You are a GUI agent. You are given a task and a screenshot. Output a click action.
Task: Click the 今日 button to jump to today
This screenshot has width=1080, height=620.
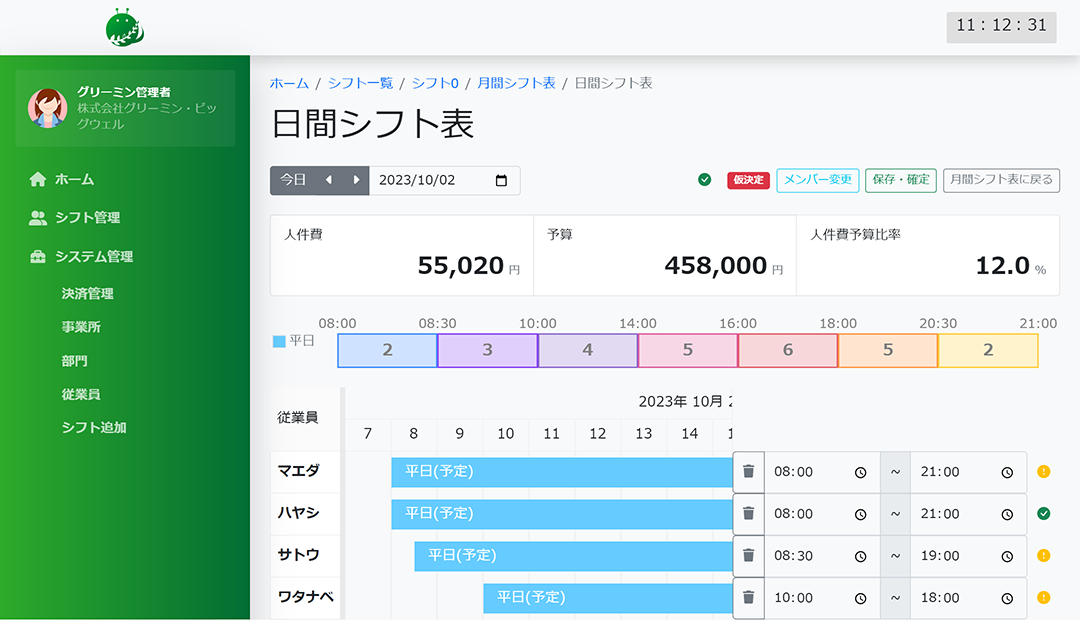coord(293,180)
